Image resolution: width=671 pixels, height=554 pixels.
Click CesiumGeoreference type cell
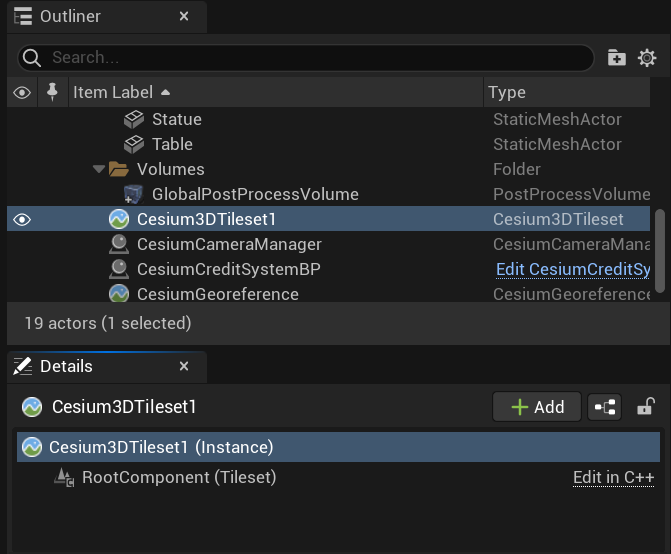572,294
